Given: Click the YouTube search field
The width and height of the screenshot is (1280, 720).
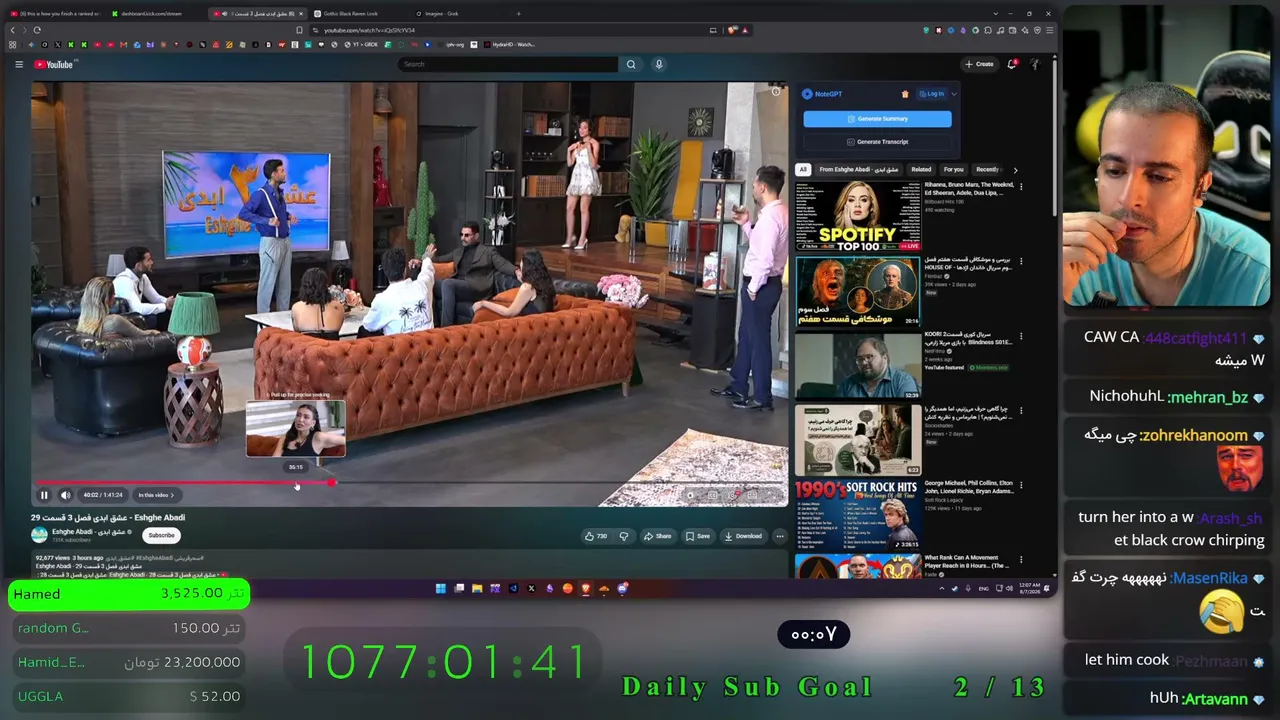Looking at the screenshot, I should pos(508,64).
